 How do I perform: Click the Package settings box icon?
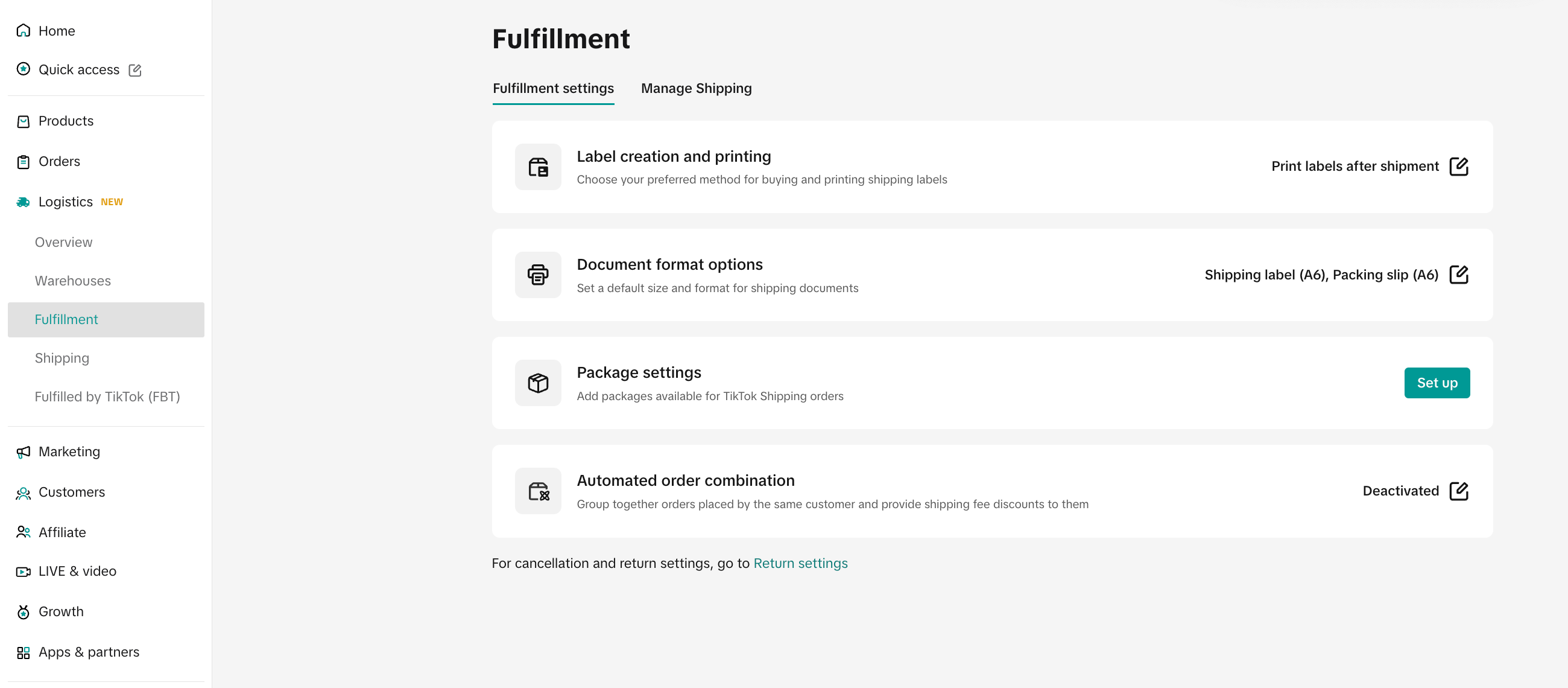(x=537, y=383)
